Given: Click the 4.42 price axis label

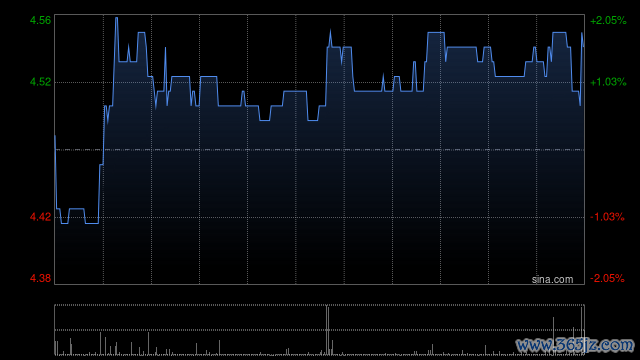Looking at the screenshot, I should pyautogui.click(x=40, y=217).
